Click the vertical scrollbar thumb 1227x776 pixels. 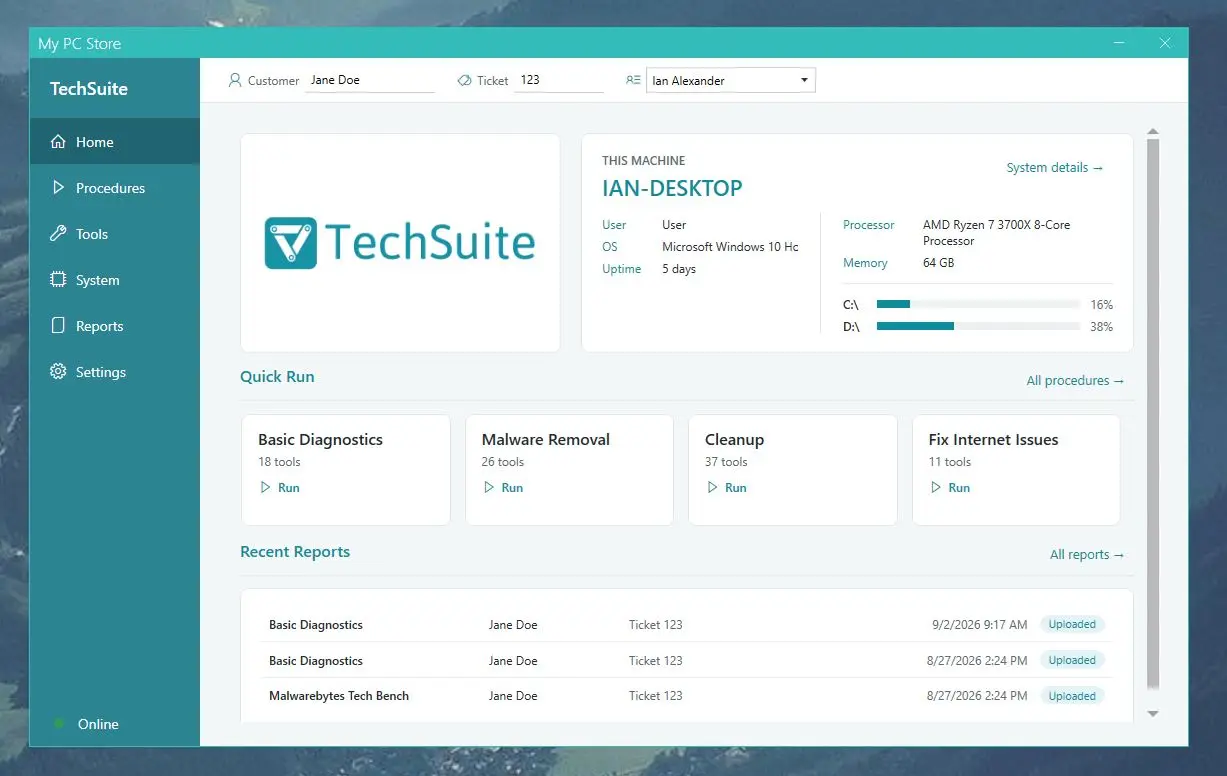click(1152, 413)
